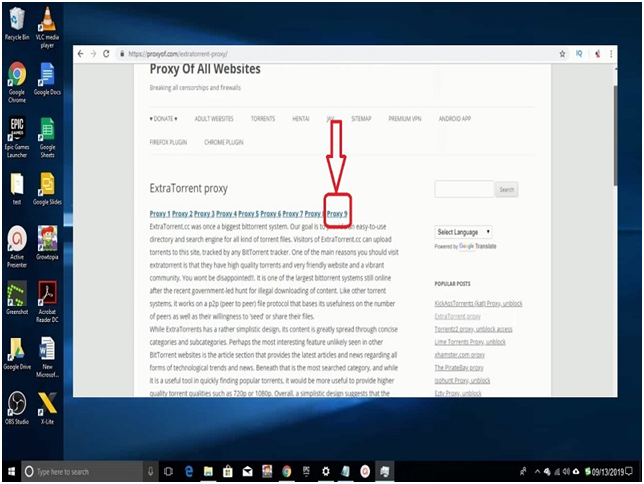Open Greenshot desktop shortcut
This screenshot has width=644, height=484.
click(17, 298)
